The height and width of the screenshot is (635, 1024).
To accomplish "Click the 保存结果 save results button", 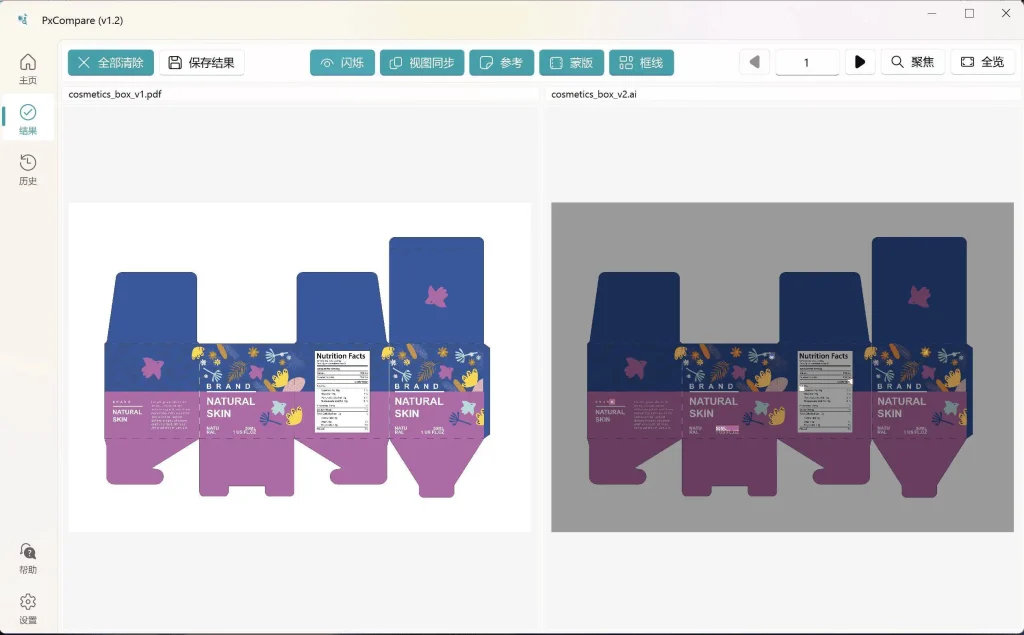I will click(x=201, y=63).
